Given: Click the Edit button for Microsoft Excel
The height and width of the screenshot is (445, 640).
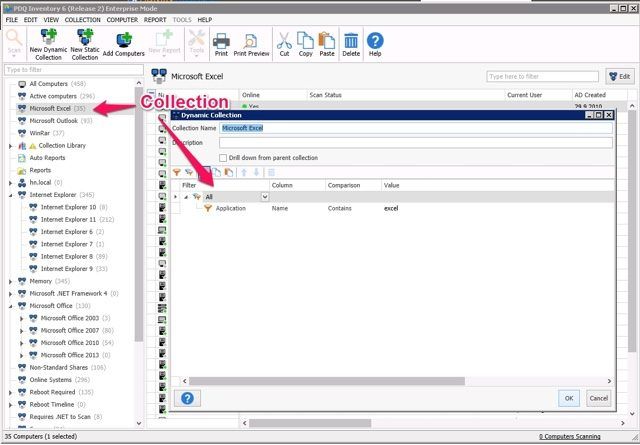Looking at the screenshot, I should tap(620, 76).
